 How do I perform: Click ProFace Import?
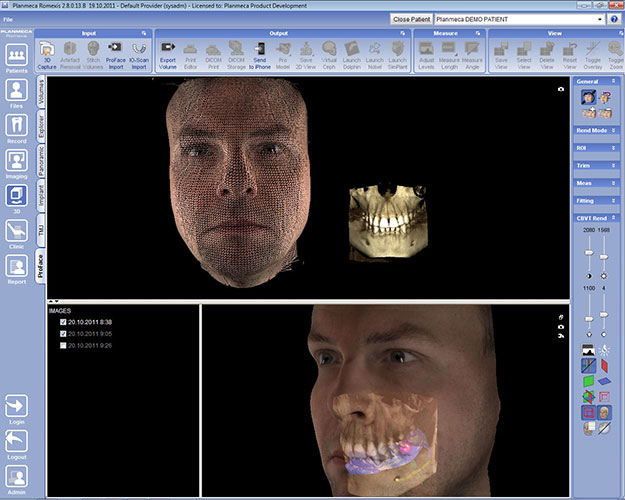pos(116,55)
